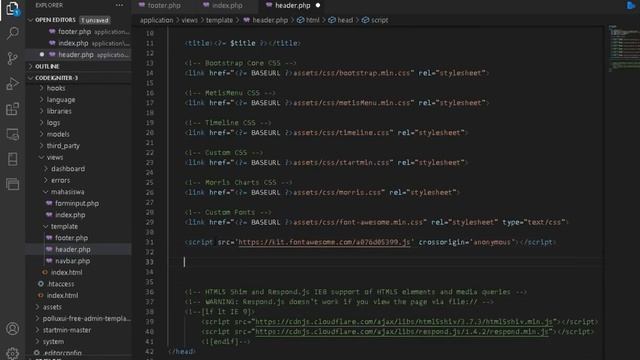This screenshot has width=640, height=360.
Task: Open the Extensions view icon
Action: [x=13, y=109]
